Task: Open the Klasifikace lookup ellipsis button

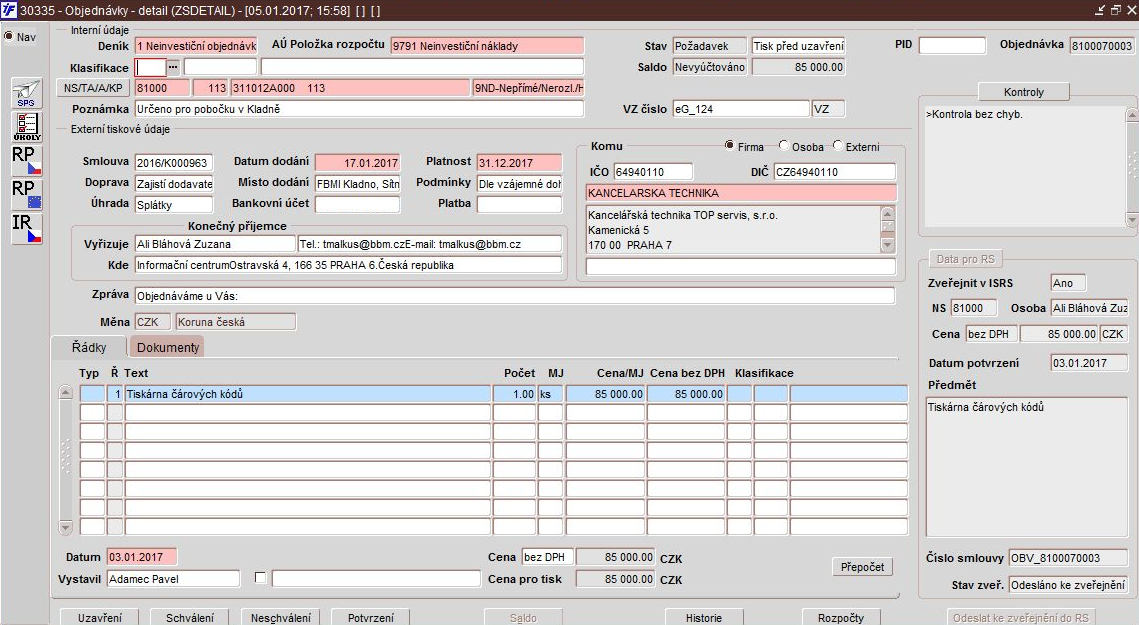Action: coord(173,67)
